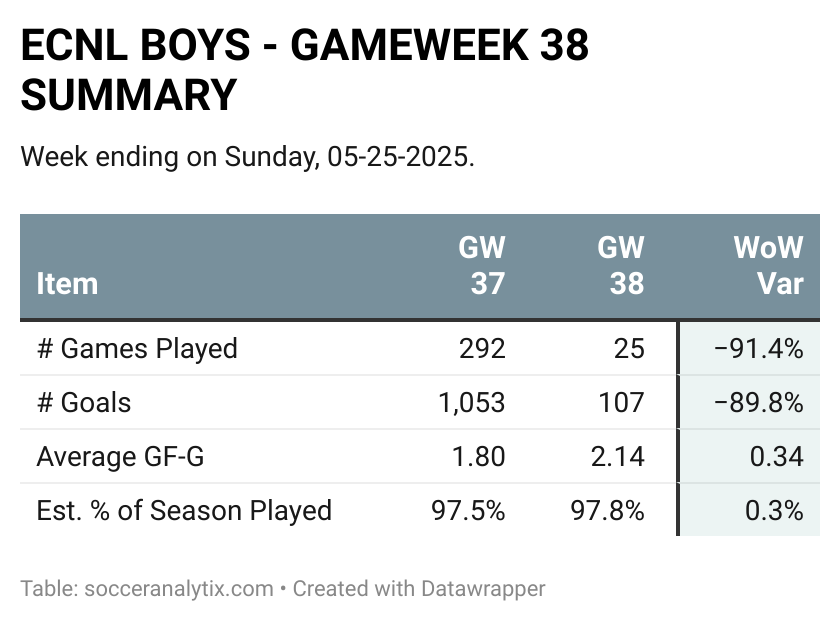
Task: Click the Average GF-G row label
Action: pos(121,456)
